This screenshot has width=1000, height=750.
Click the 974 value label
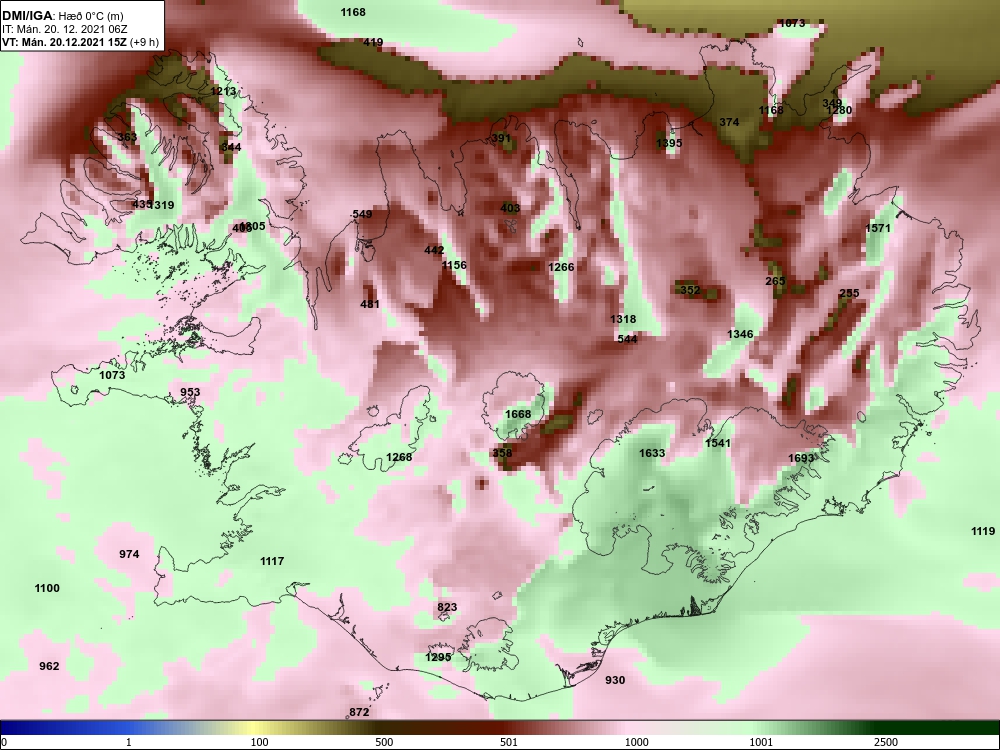tap(129, 554)
